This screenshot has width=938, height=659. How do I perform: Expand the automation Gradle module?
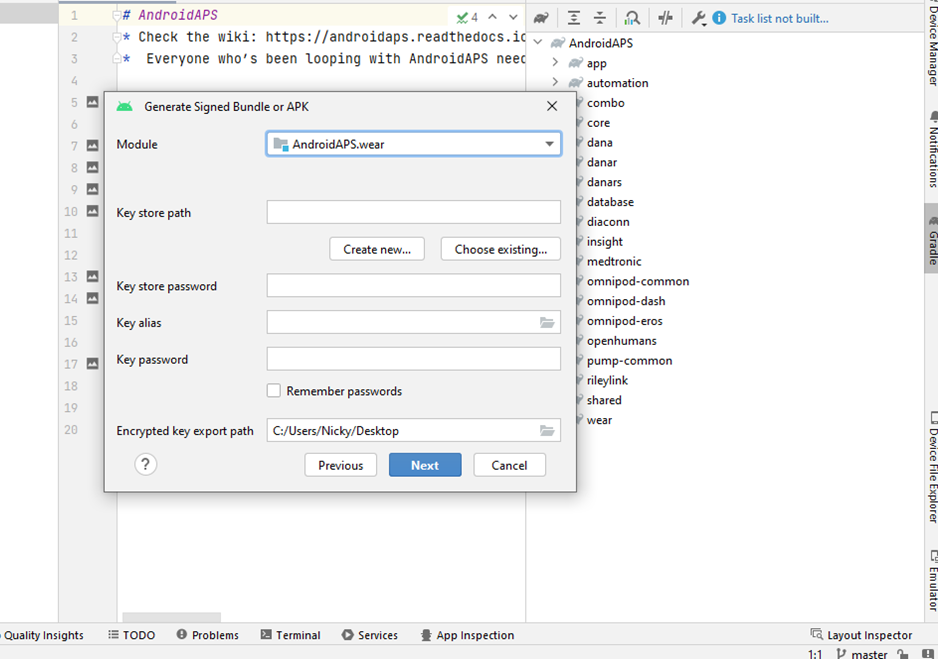(x=555, y=82)
